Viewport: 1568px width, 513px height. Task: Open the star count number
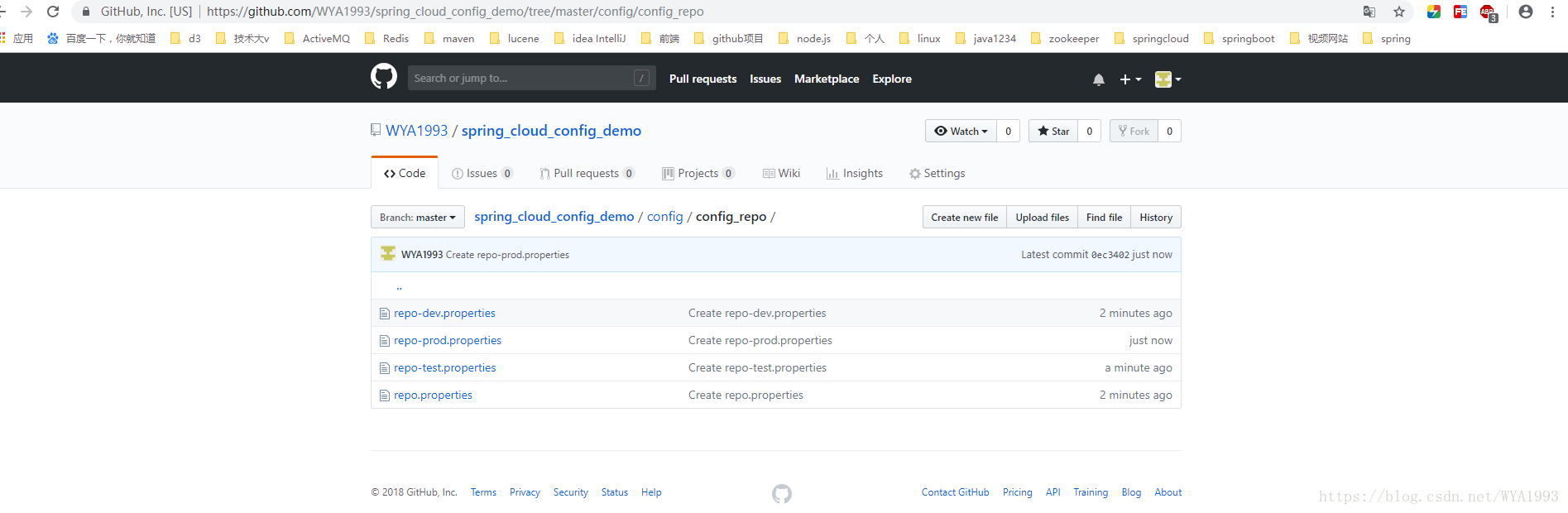pos(1090,131)
